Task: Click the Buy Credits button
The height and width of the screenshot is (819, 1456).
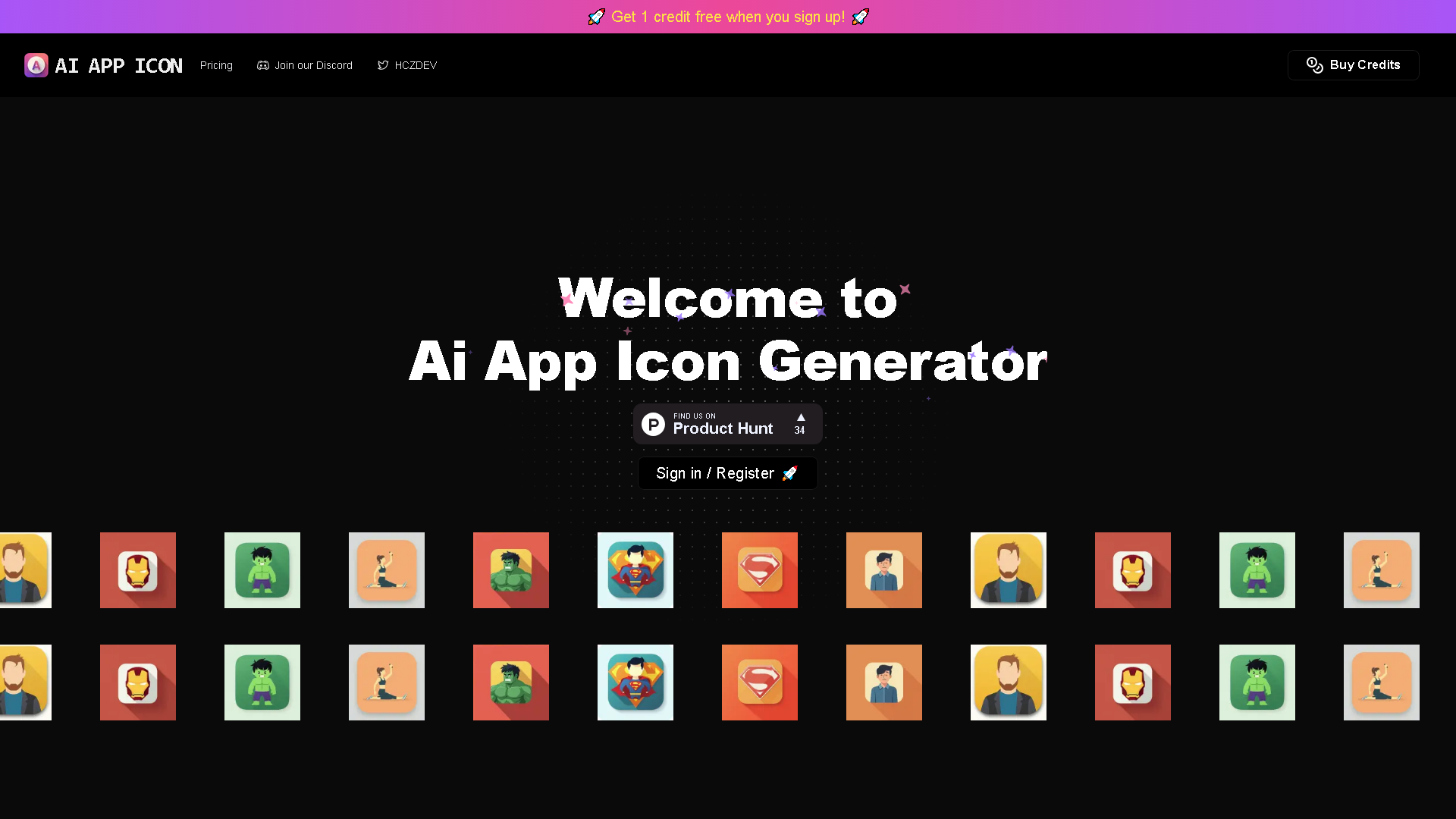Action: tap(1353, 65)
